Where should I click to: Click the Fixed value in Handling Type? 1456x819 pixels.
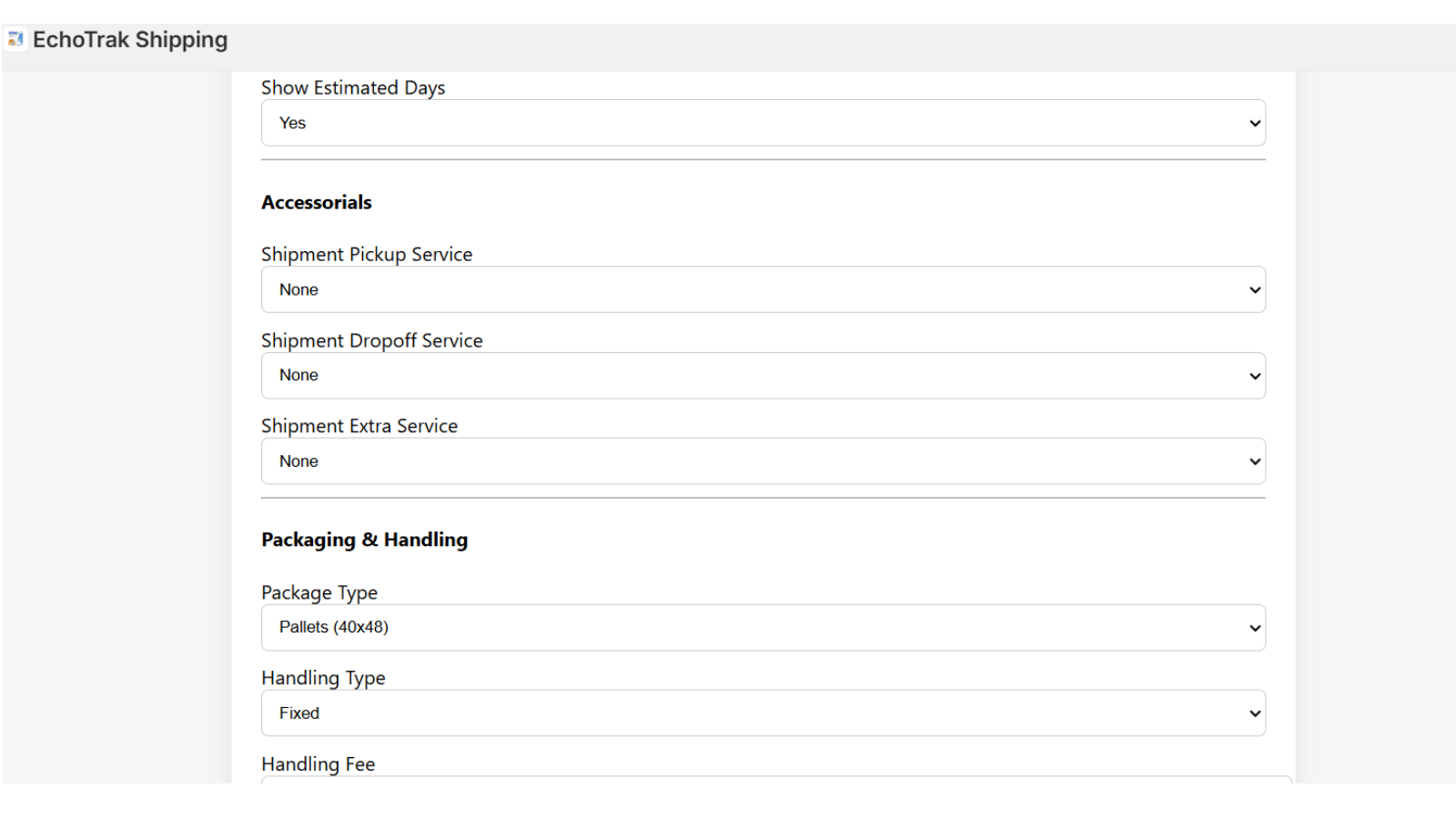pyautogui.click(x=299, y=713)
